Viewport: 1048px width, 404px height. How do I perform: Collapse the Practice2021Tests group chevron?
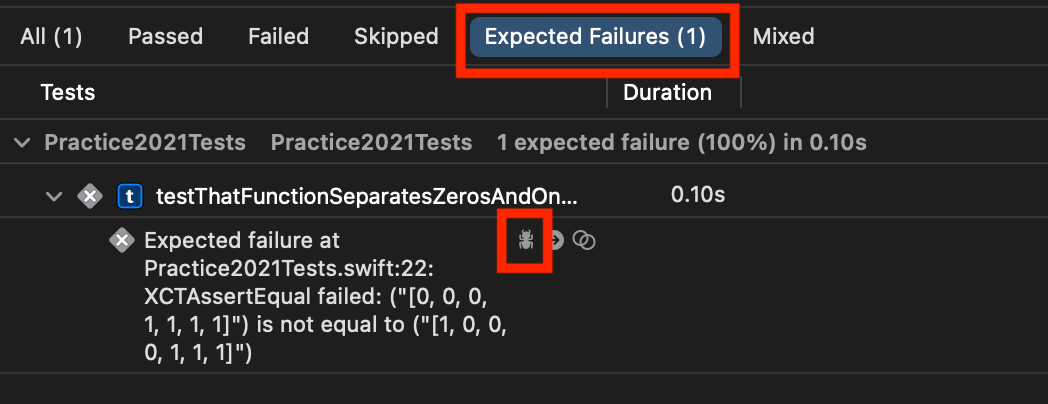pyautogui.click(x=23, y=142)
